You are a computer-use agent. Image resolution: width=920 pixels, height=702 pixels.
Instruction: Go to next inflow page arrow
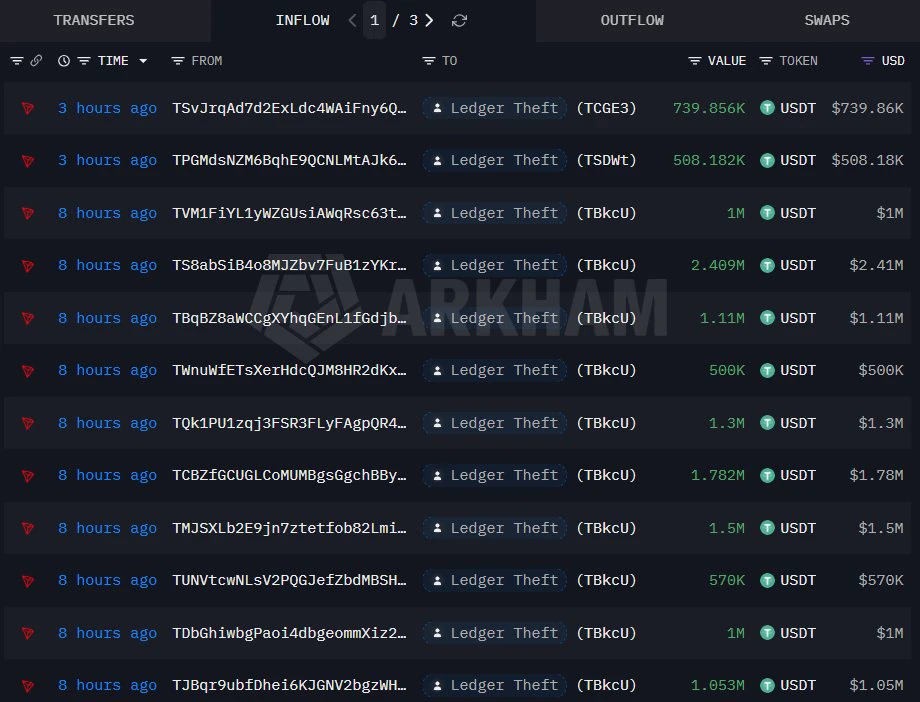point(429,21)
